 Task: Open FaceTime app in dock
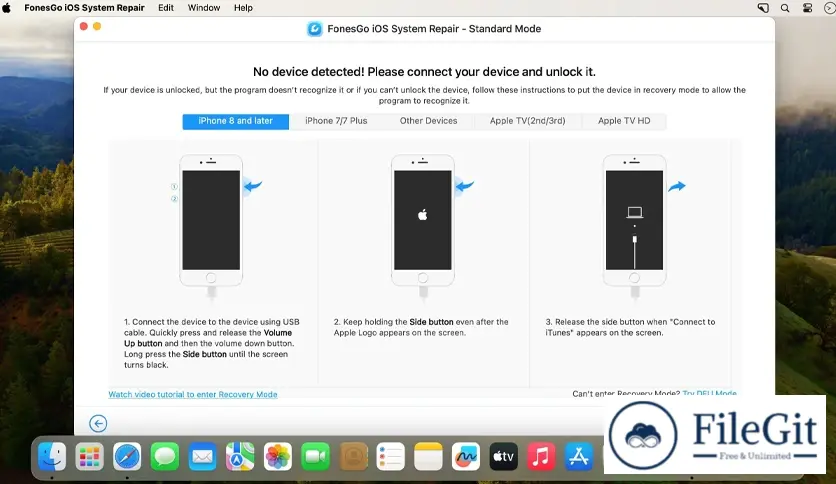[316, 457]
